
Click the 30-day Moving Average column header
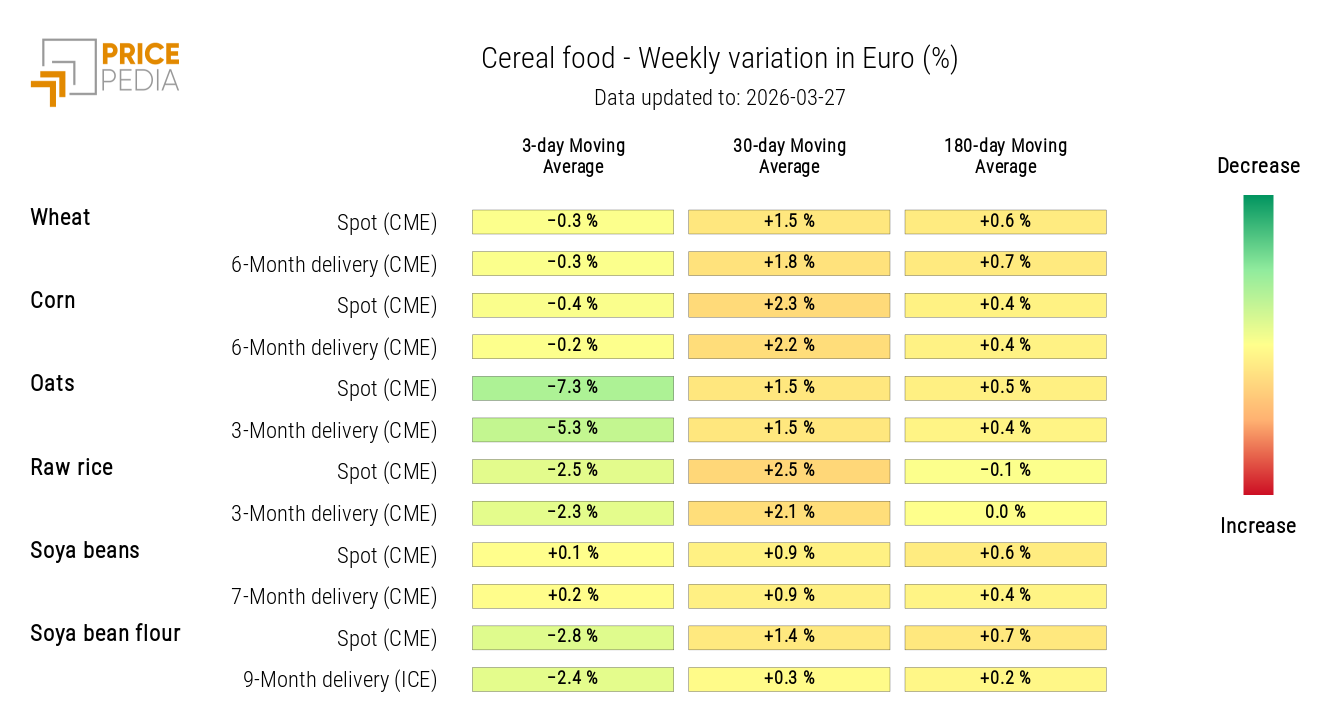coord(789,156)
